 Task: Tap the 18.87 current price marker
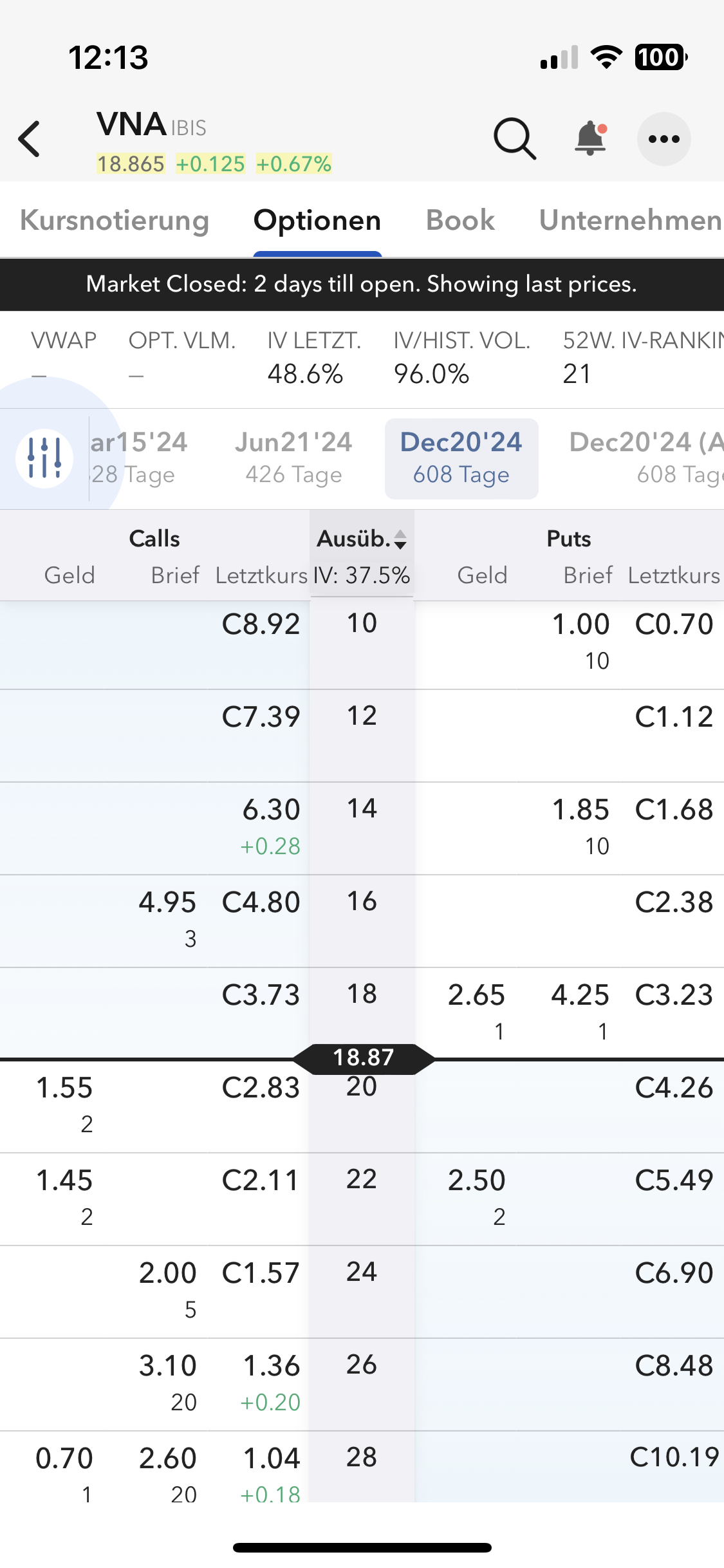[x=364, y=1058]
